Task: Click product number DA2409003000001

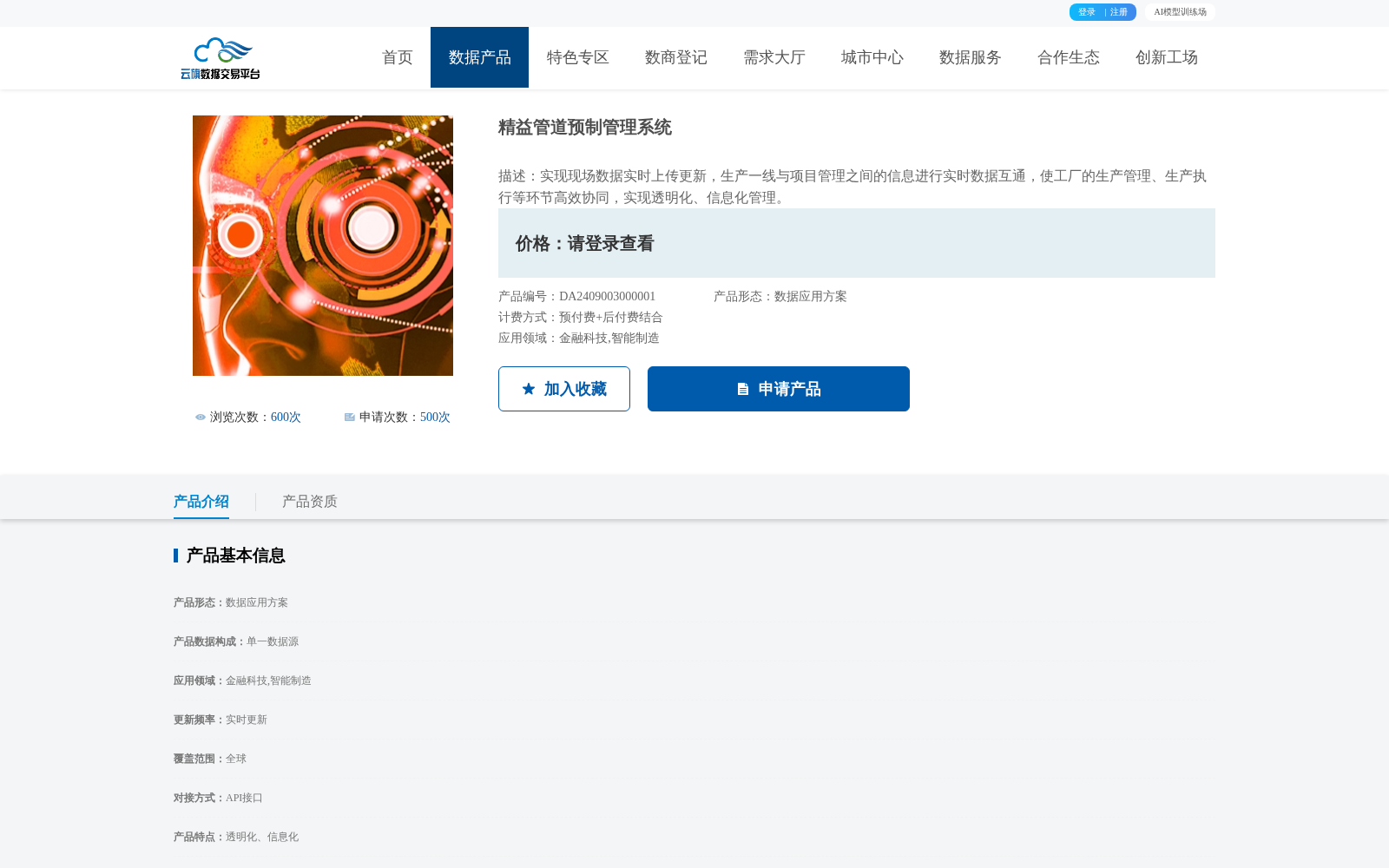Action: pos(608,297)
